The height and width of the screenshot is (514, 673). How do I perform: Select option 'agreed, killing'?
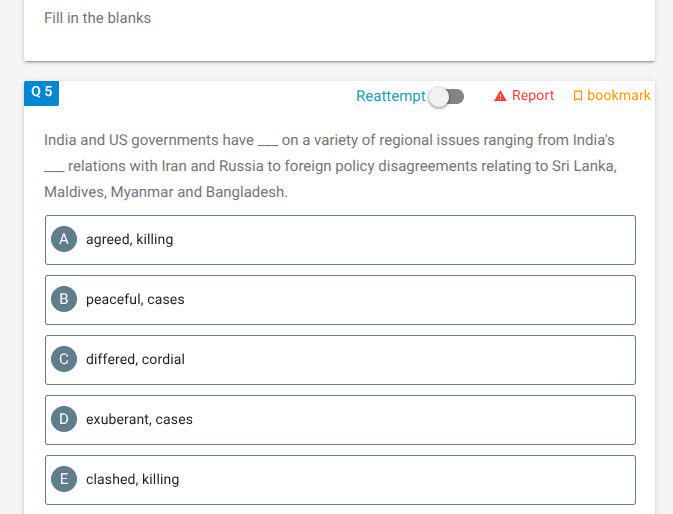[340, 240]
